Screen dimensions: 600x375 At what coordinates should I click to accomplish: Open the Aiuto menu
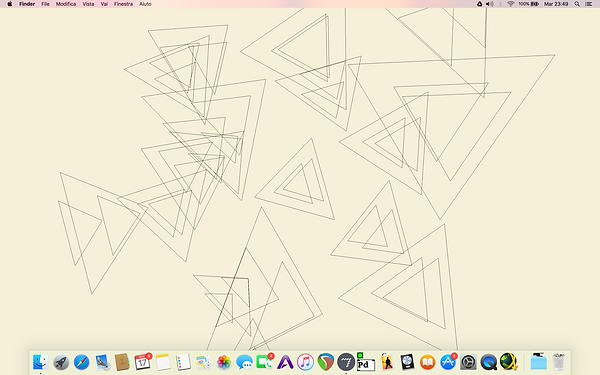click(x=145, y=4)
